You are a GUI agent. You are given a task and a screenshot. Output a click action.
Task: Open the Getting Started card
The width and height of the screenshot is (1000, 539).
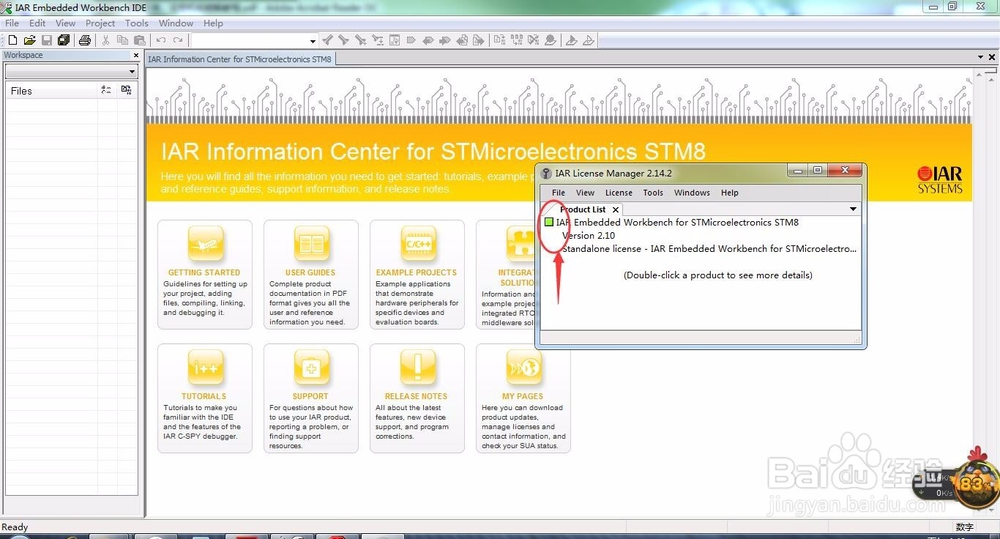pos(205,274)
